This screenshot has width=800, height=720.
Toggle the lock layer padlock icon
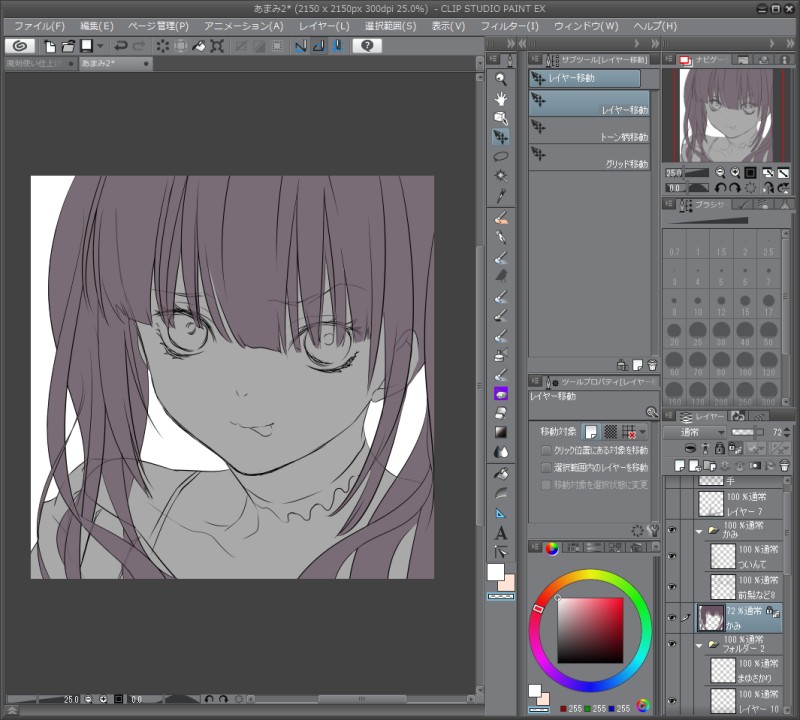719,449
